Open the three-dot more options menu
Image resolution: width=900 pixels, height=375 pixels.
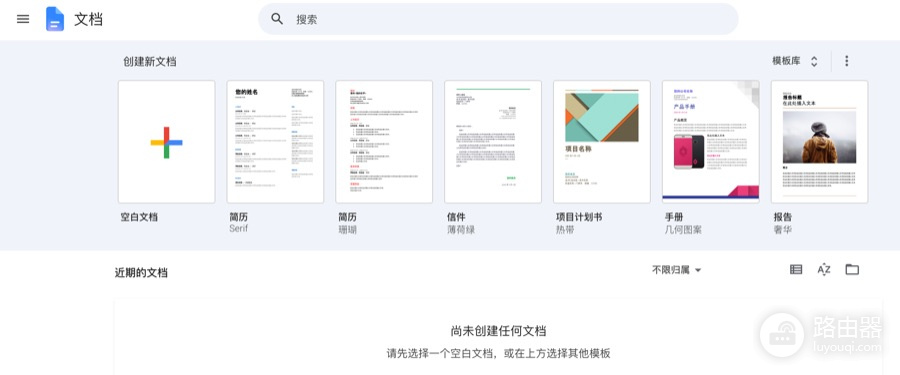(846, 61)
